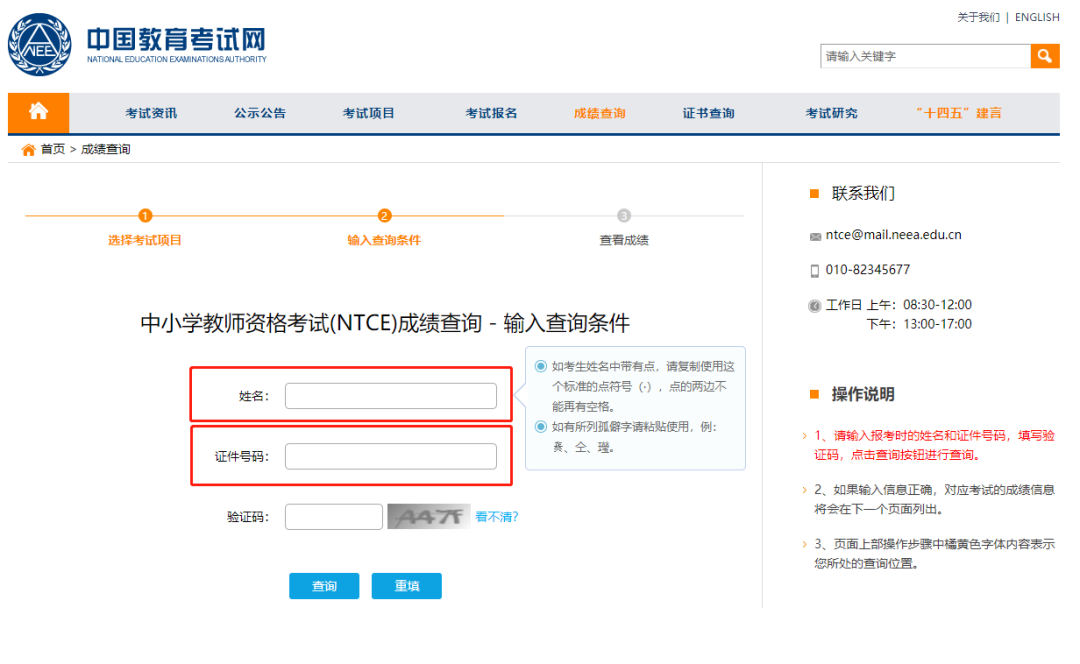Click the phone icon beside 010-82345677
The height and width of the screenshot is (664, 1080).
(x=815, y=271)
